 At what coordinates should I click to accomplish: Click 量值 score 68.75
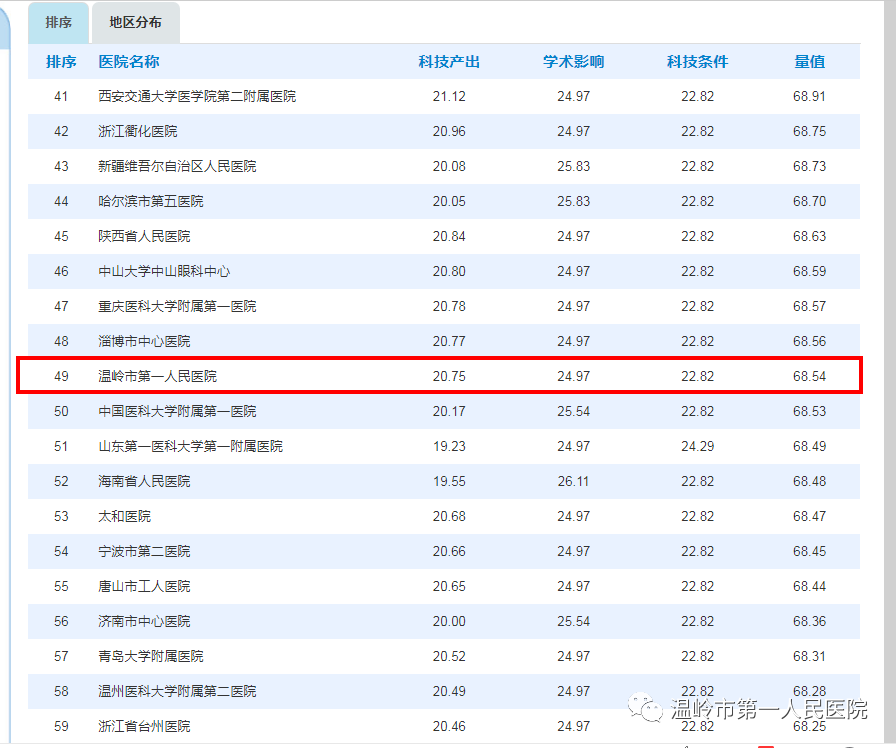point(809,131)
